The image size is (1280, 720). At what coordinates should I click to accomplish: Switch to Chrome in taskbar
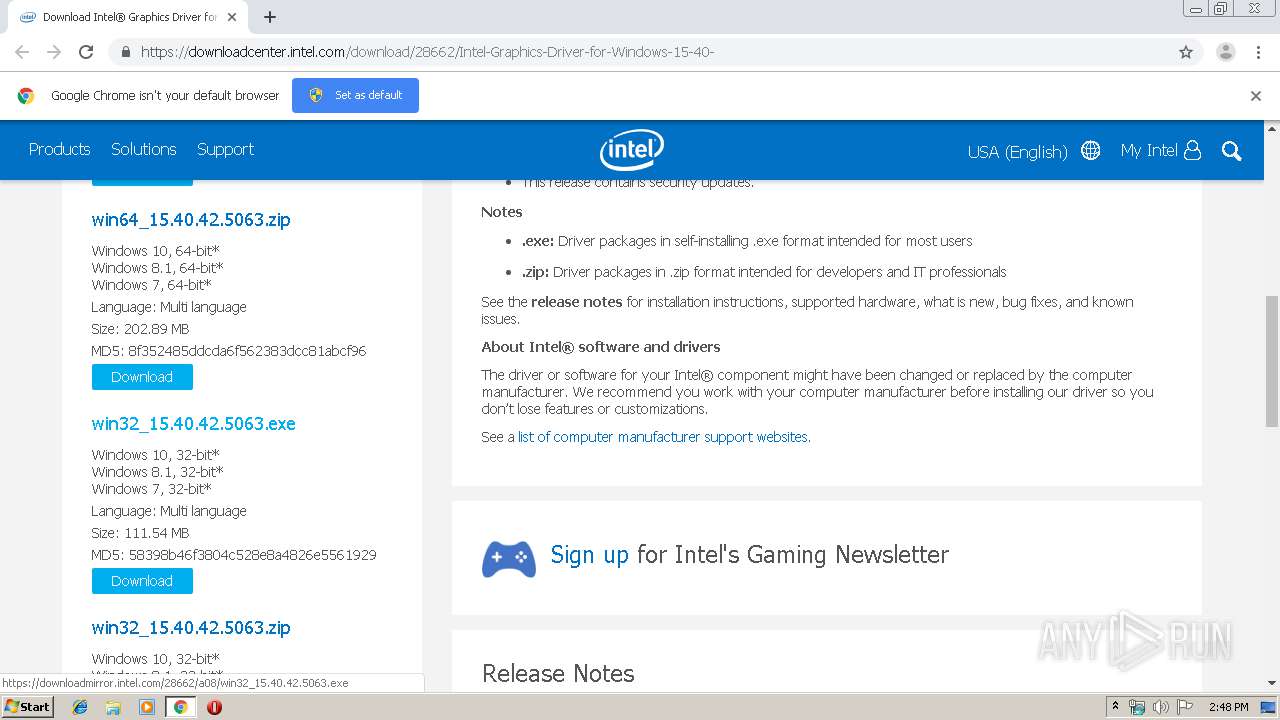pos(180,707)
